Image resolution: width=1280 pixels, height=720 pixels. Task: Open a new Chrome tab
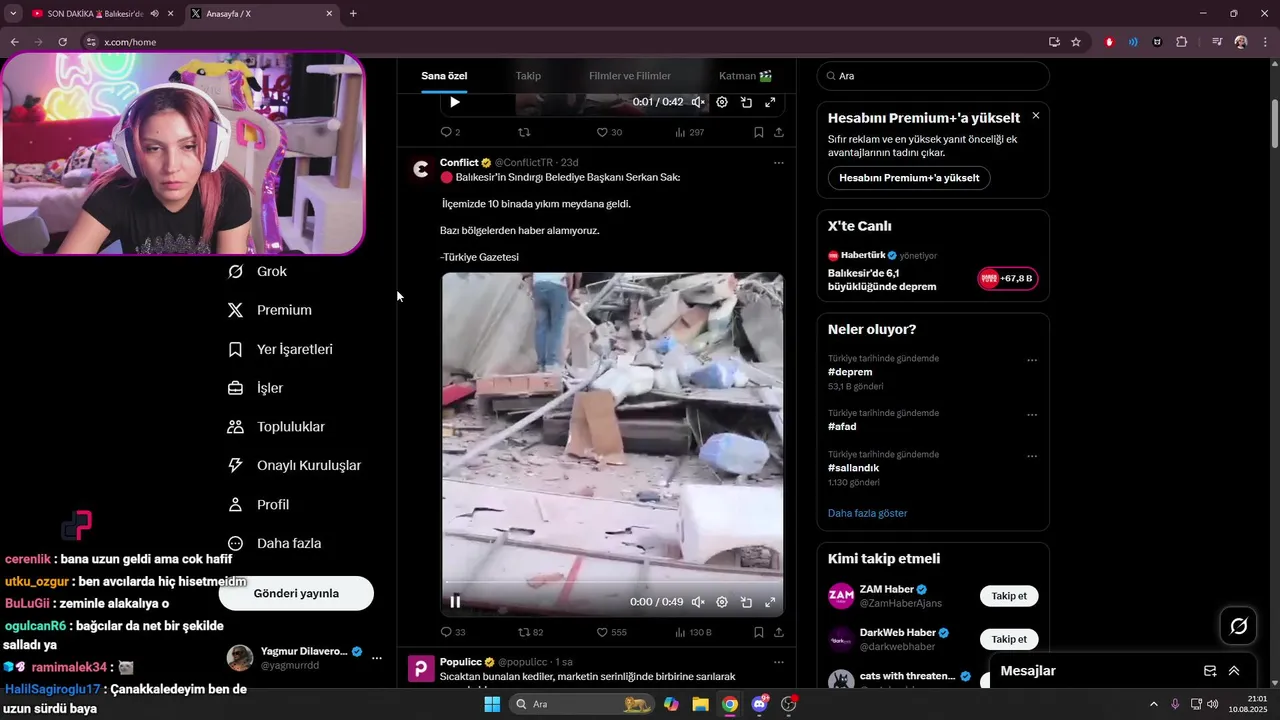coord(353,14)
